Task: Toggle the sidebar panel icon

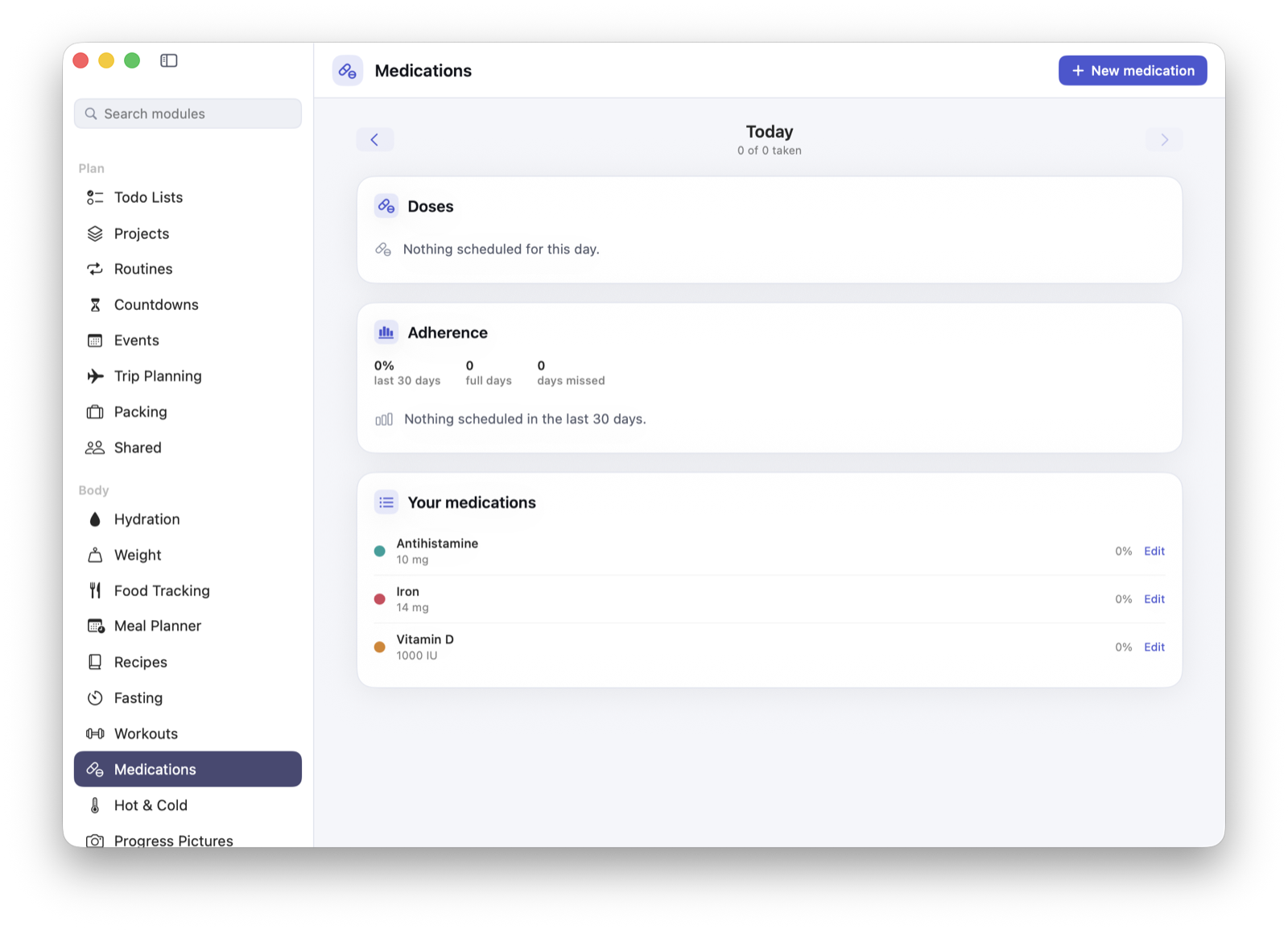Action: [x=168, y=60]
